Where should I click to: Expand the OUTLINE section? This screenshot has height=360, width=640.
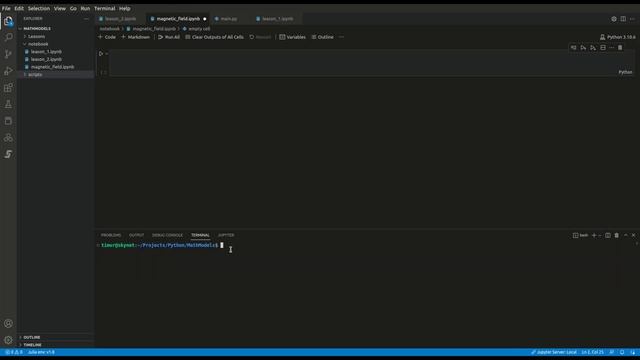[x=31, y=338]
